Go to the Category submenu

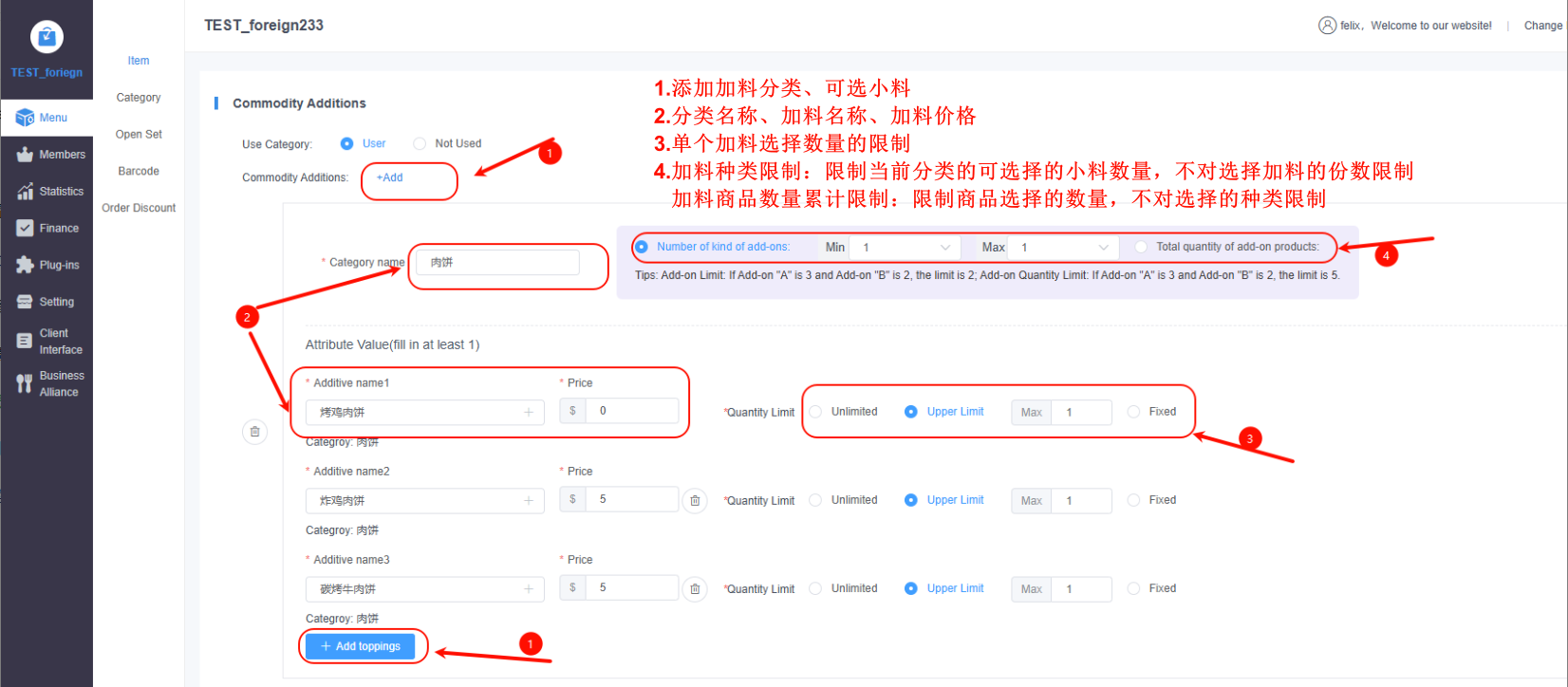(139, 98)
